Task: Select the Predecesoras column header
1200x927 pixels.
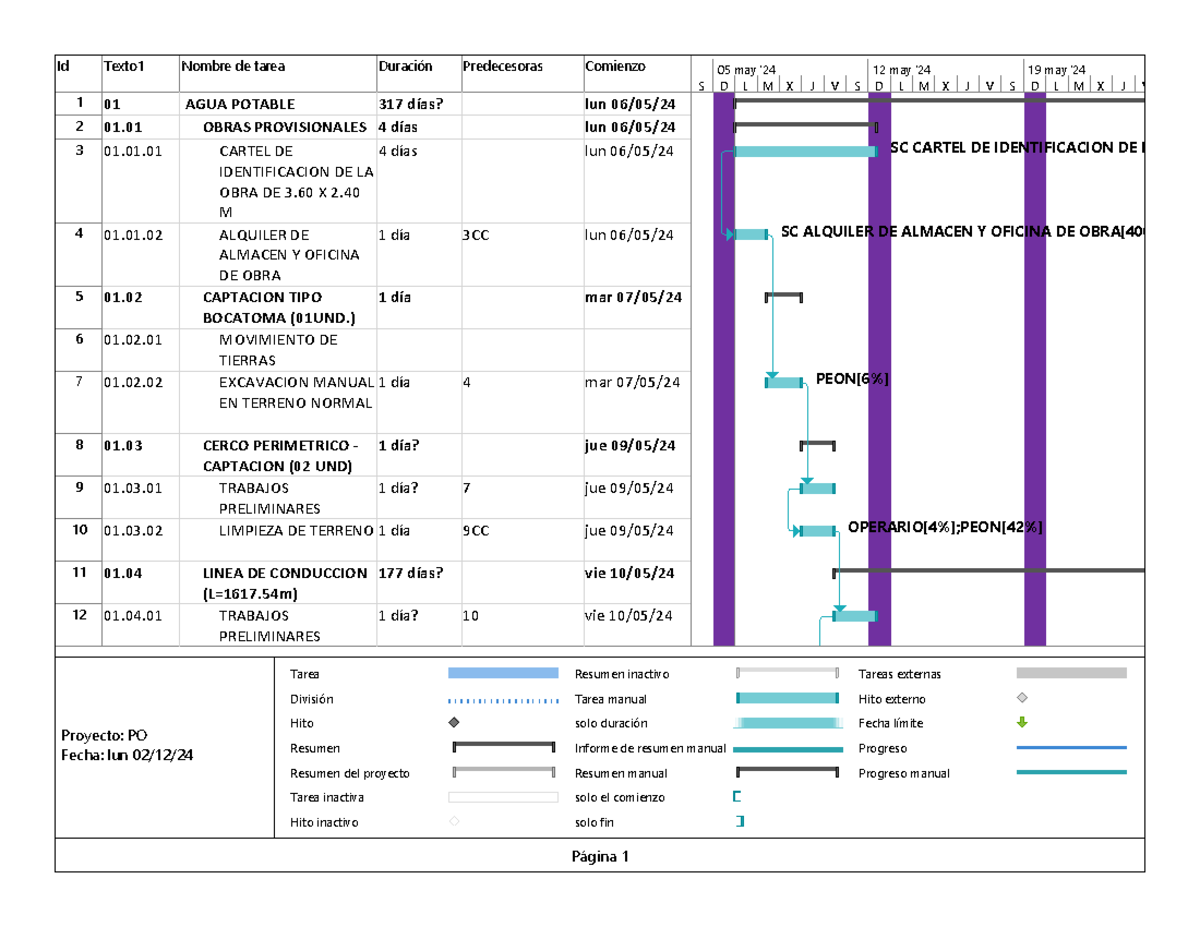Action: point(502,67)
